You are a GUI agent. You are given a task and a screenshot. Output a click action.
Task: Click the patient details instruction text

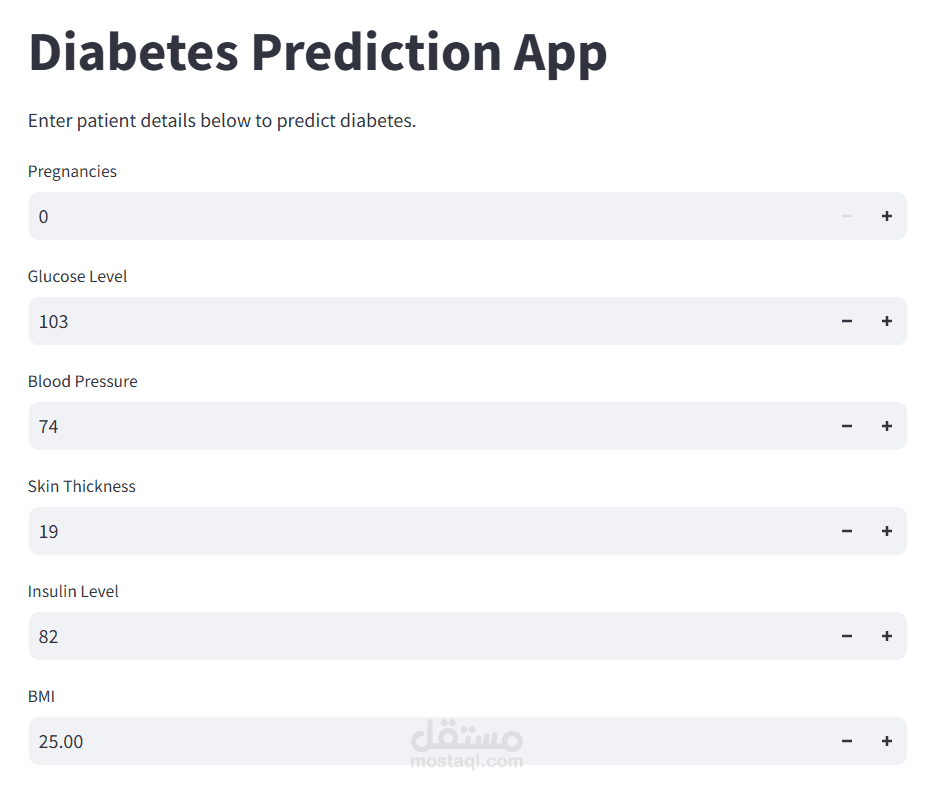(x=221, y=120)
